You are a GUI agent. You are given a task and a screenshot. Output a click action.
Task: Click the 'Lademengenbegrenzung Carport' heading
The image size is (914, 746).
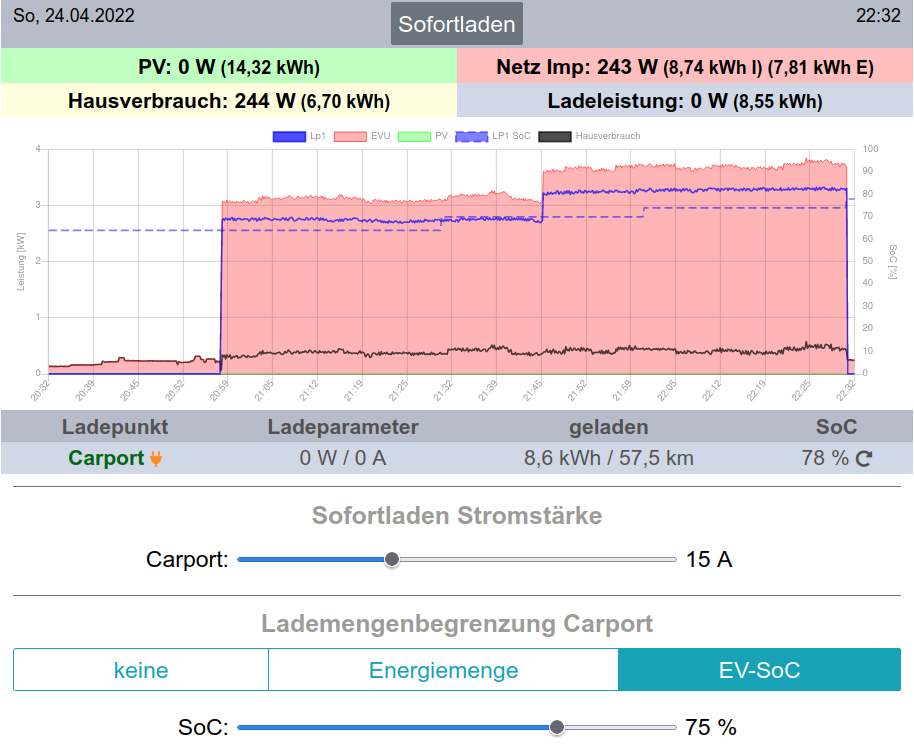coord(457,624)
